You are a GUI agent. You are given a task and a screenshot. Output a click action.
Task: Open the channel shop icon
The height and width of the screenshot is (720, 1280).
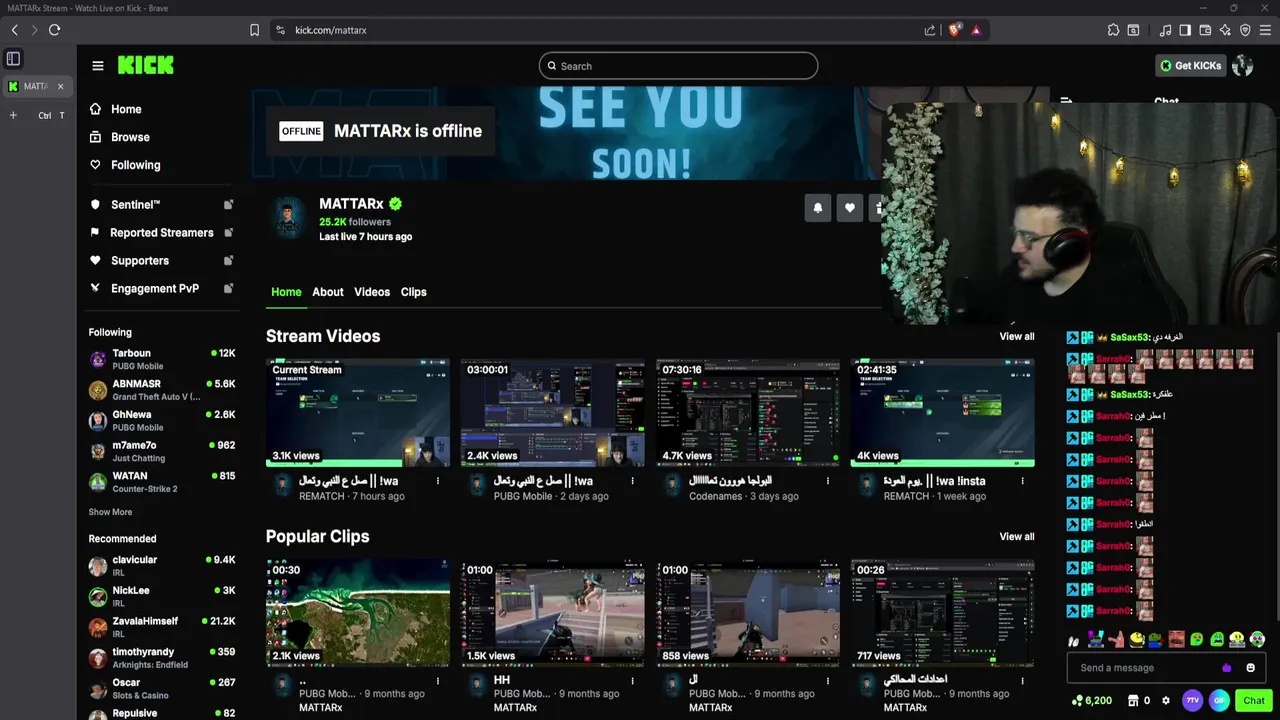(1133, 701)
